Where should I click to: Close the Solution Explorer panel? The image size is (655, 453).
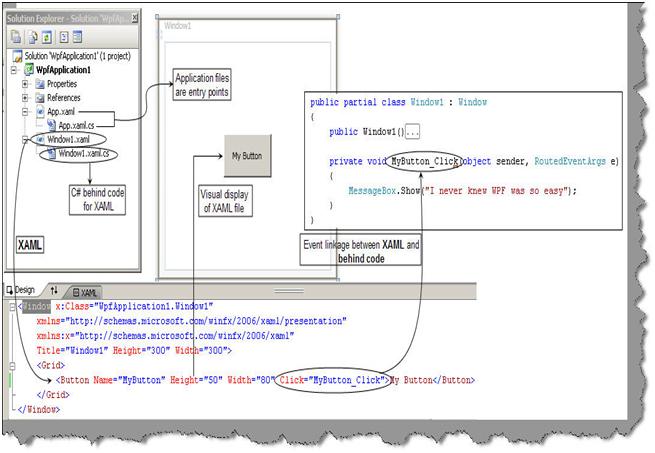(x=135, y=18)
